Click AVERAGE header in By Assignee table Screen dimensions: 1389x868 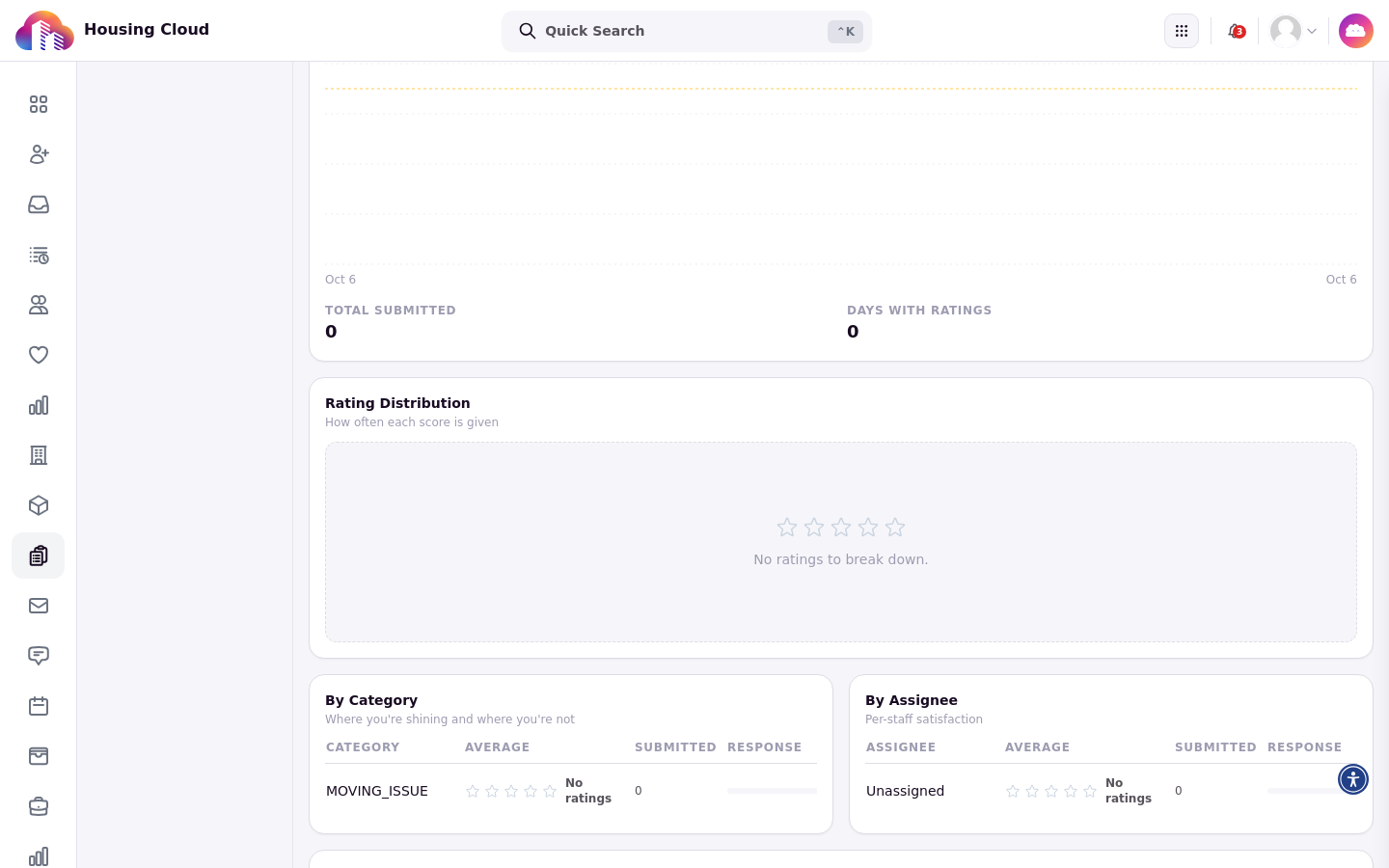tap(1037, 747)
